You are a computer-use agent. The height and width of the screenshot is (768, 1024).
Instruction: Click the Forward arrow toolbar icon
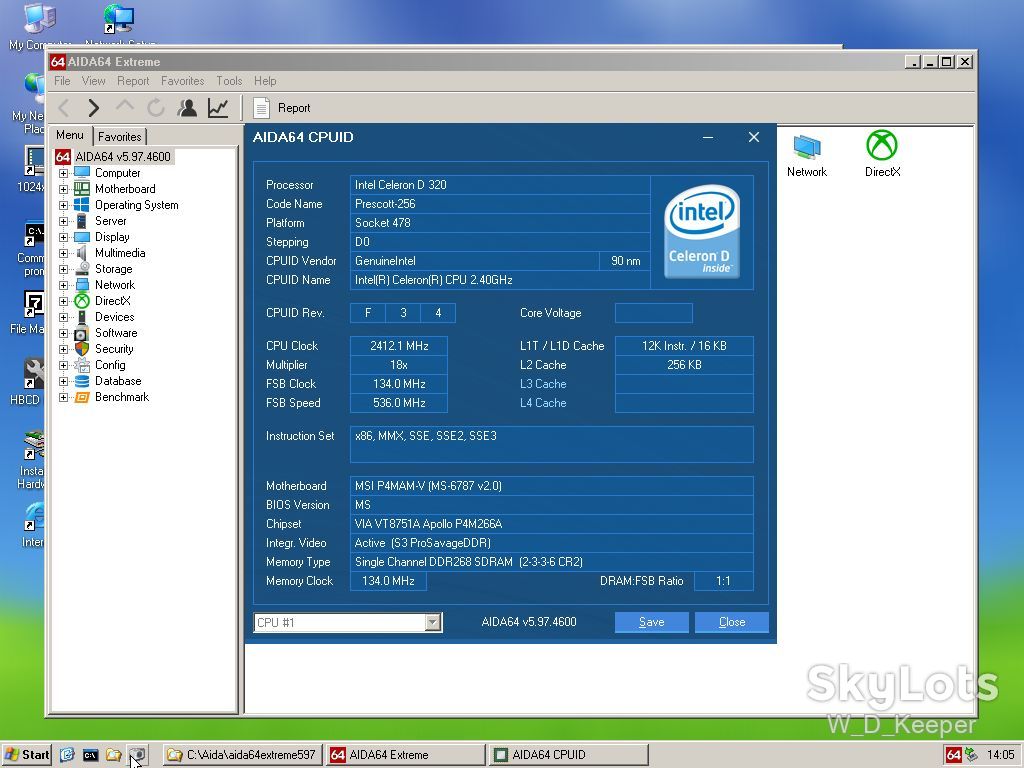pos(94,108)
